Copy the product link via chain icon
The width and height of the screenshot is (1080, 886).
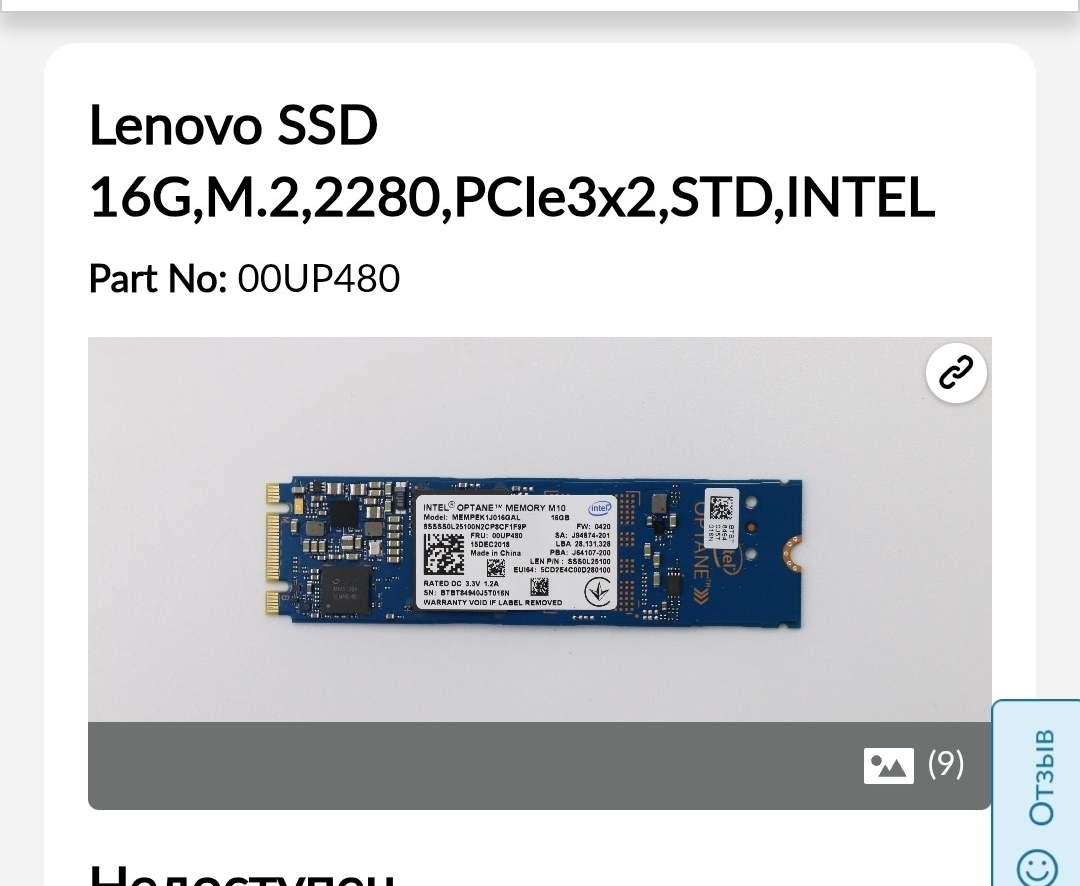point(956,372)
